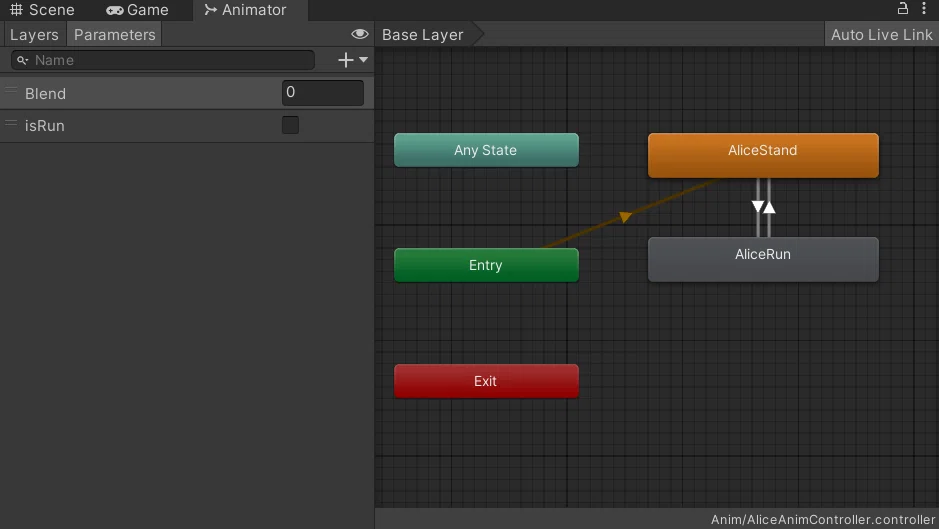This screenshot has height=529, width=939.
Task: Select the AliceRun state node
Action: coord(763,259)
